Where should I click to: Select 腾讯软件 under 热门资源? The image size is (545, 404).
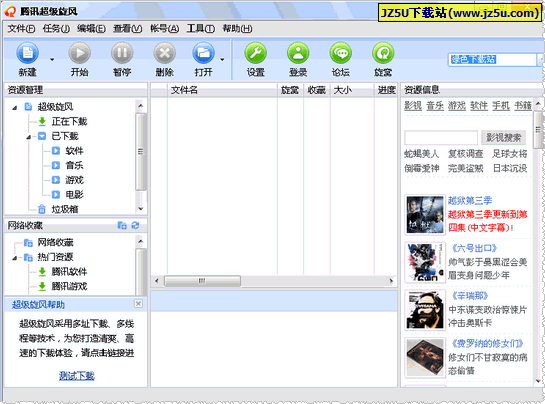(69, 272)
